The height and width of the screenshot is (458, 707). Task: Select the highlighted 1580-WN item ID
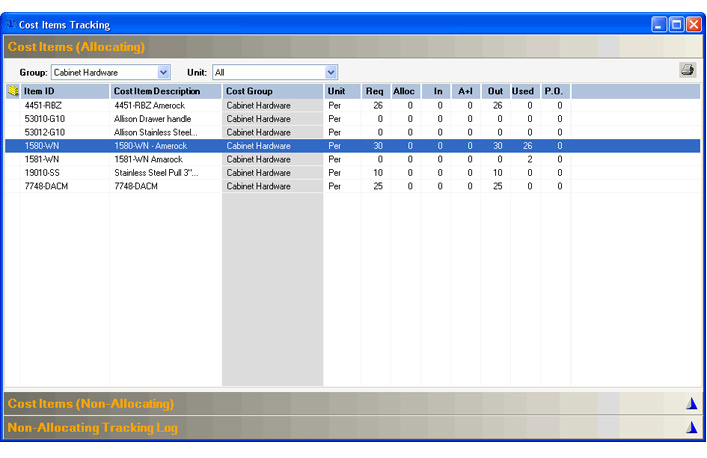[41, 146]
